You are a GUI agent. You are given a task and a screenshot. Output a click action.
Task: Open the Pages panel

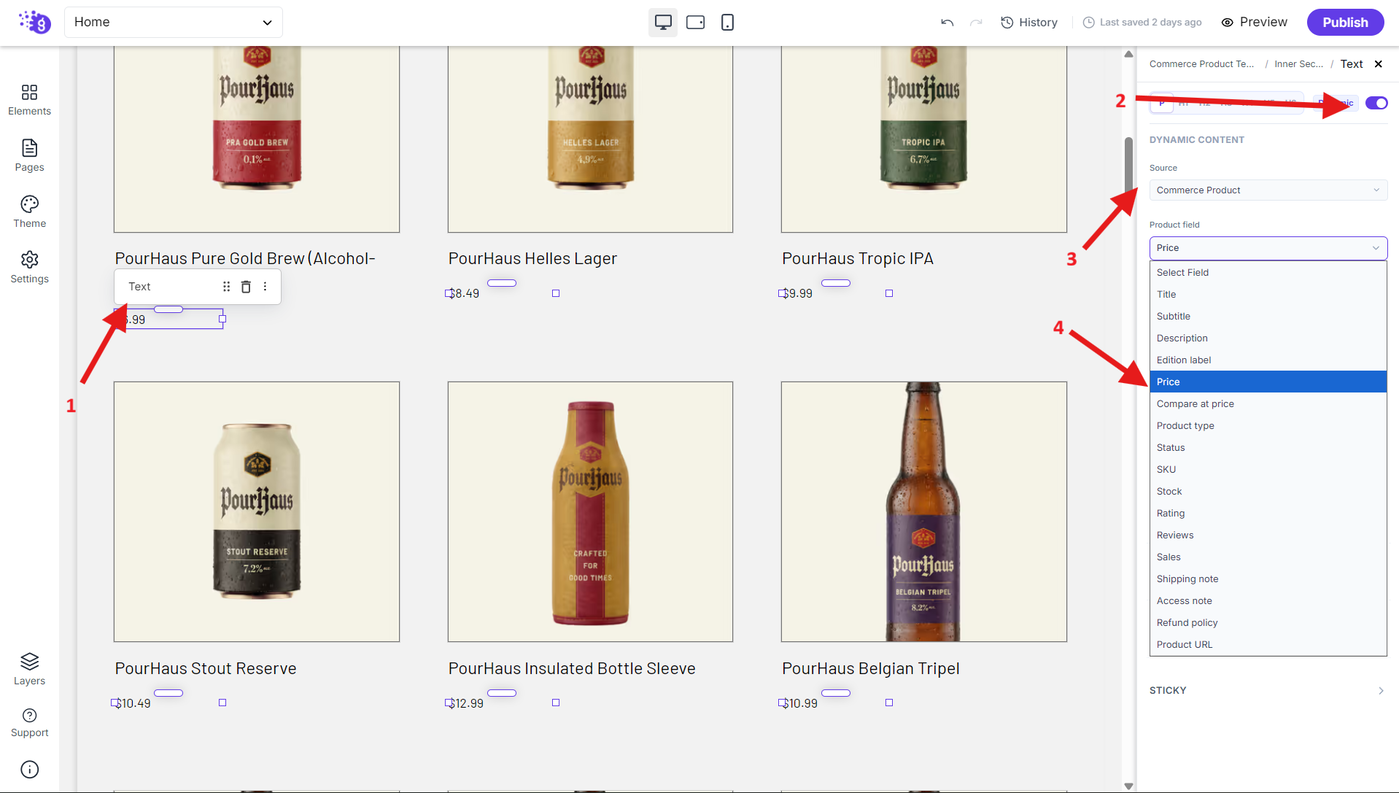click(29, 156)
